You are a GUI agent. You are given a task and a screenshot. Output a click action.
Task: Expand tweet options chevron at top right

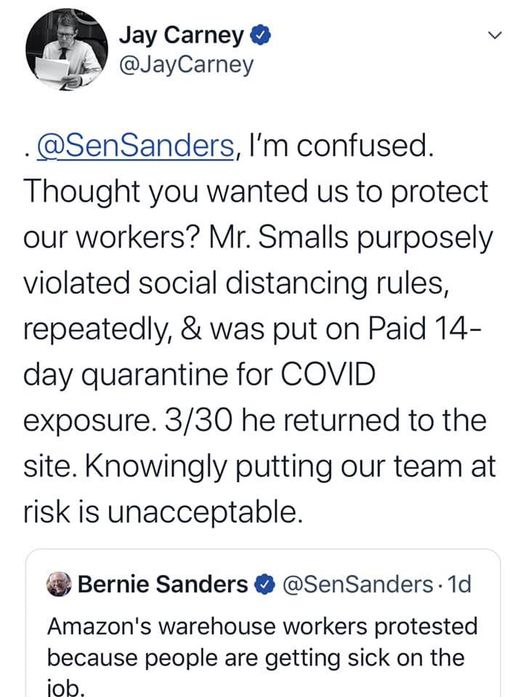[494, 35]
